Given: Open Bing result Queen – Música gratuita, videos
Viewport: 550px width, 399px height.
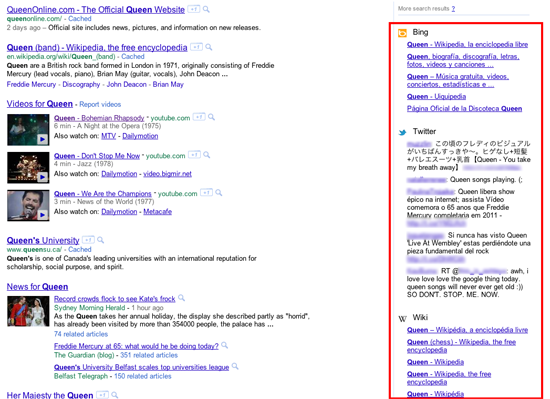Looking at the screenshot, I should point(458,80).
